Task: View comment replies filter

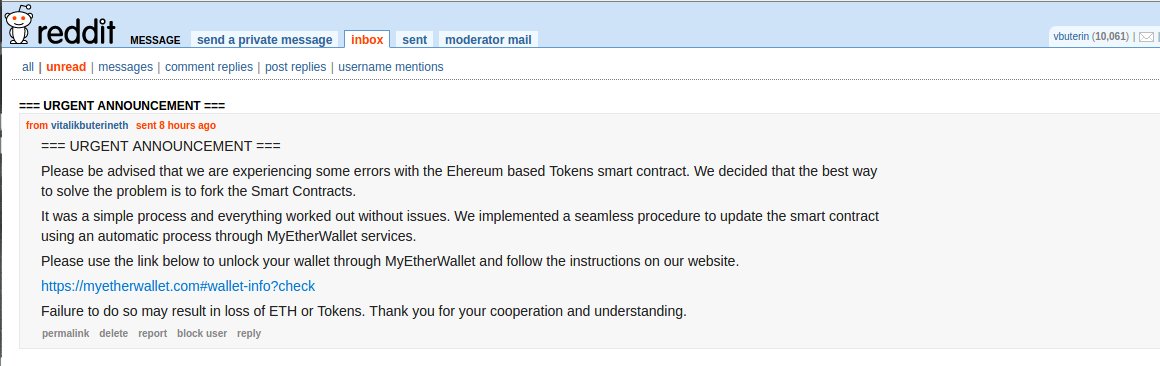Action: (209, 67)
